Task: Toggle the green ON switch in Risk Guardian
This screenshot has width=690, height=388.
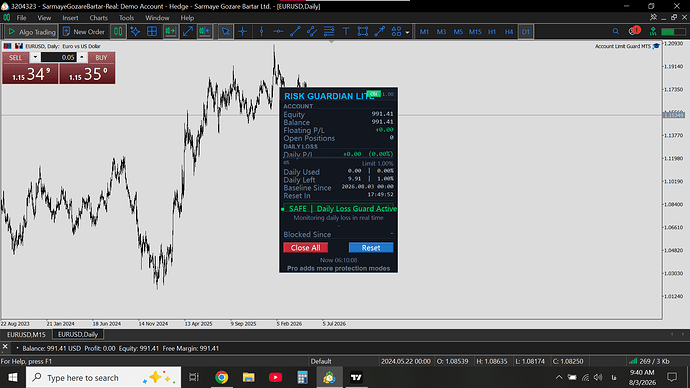Action: coord(374,94)
